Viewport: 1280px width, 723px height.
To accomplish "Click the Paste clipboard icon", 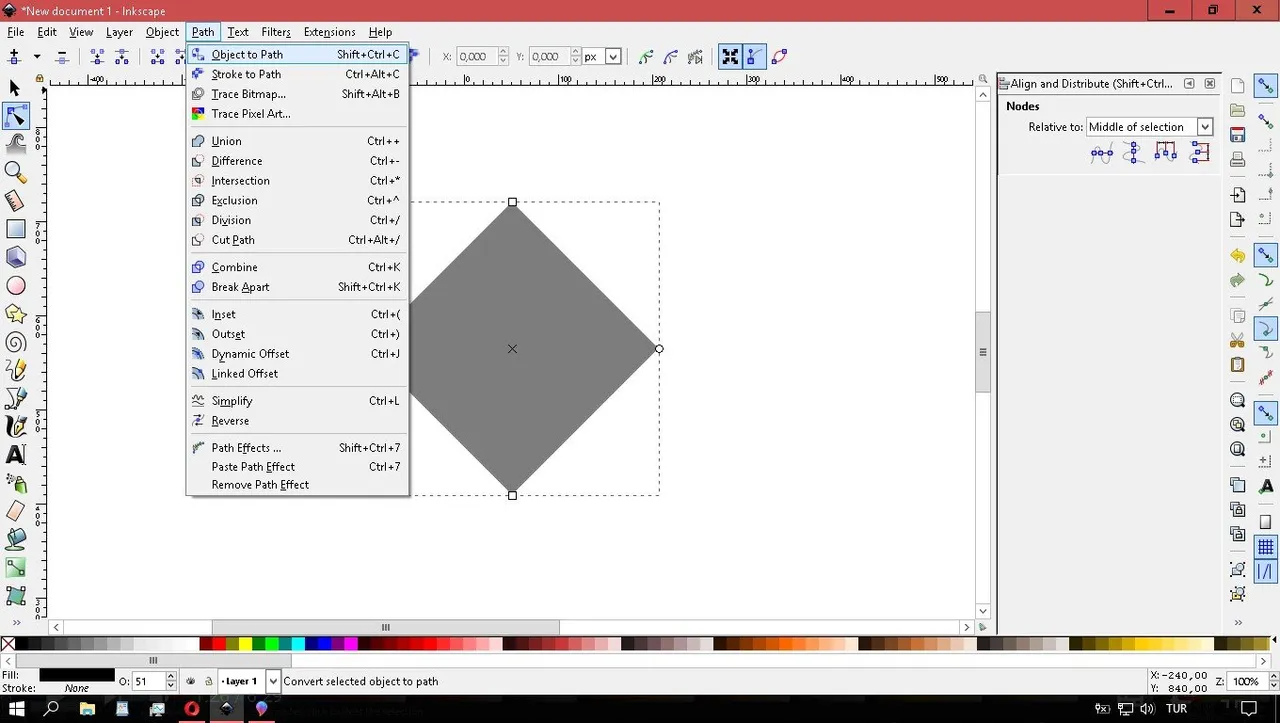I will tap(1238, 365).
